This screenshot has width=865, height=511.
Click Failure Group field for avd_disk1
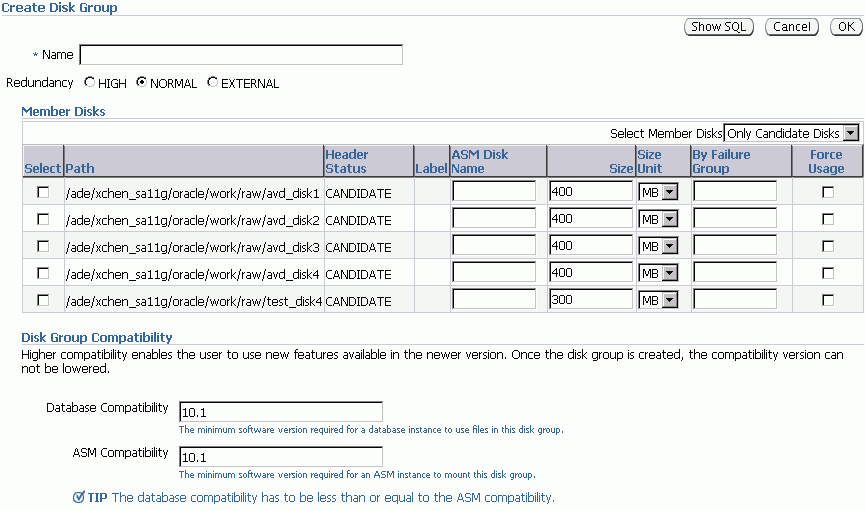[x=735, y=191]
